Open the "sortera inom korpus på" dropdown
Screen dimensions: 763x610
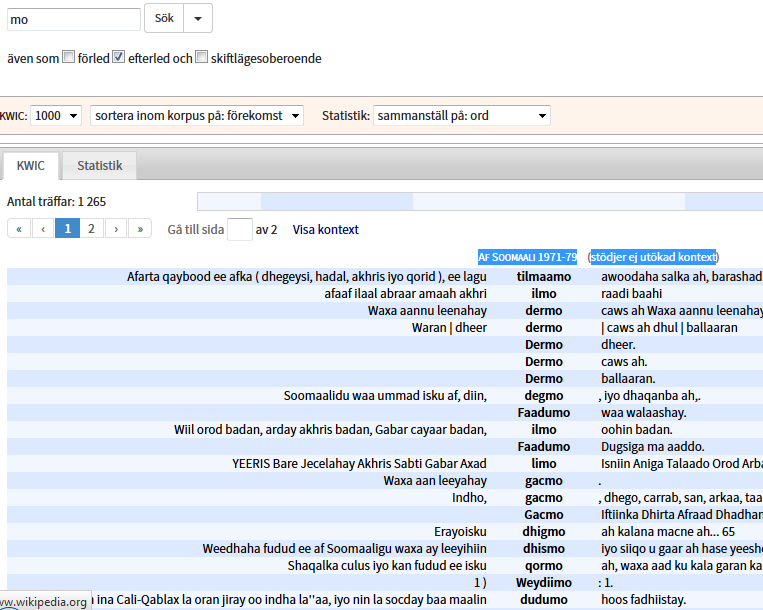(197, 116)
